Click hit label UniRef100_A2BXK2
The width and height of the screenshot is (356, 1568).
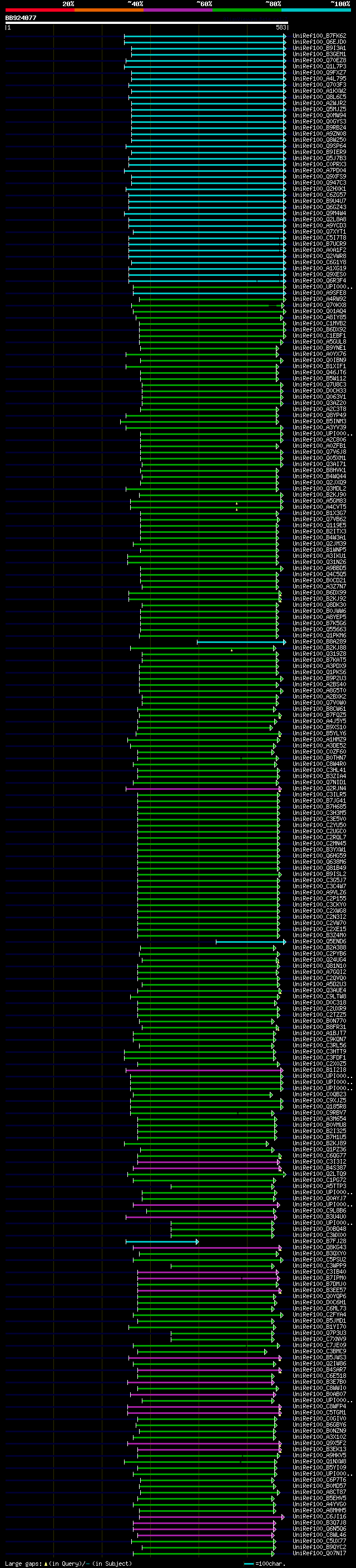click(319, 697)
